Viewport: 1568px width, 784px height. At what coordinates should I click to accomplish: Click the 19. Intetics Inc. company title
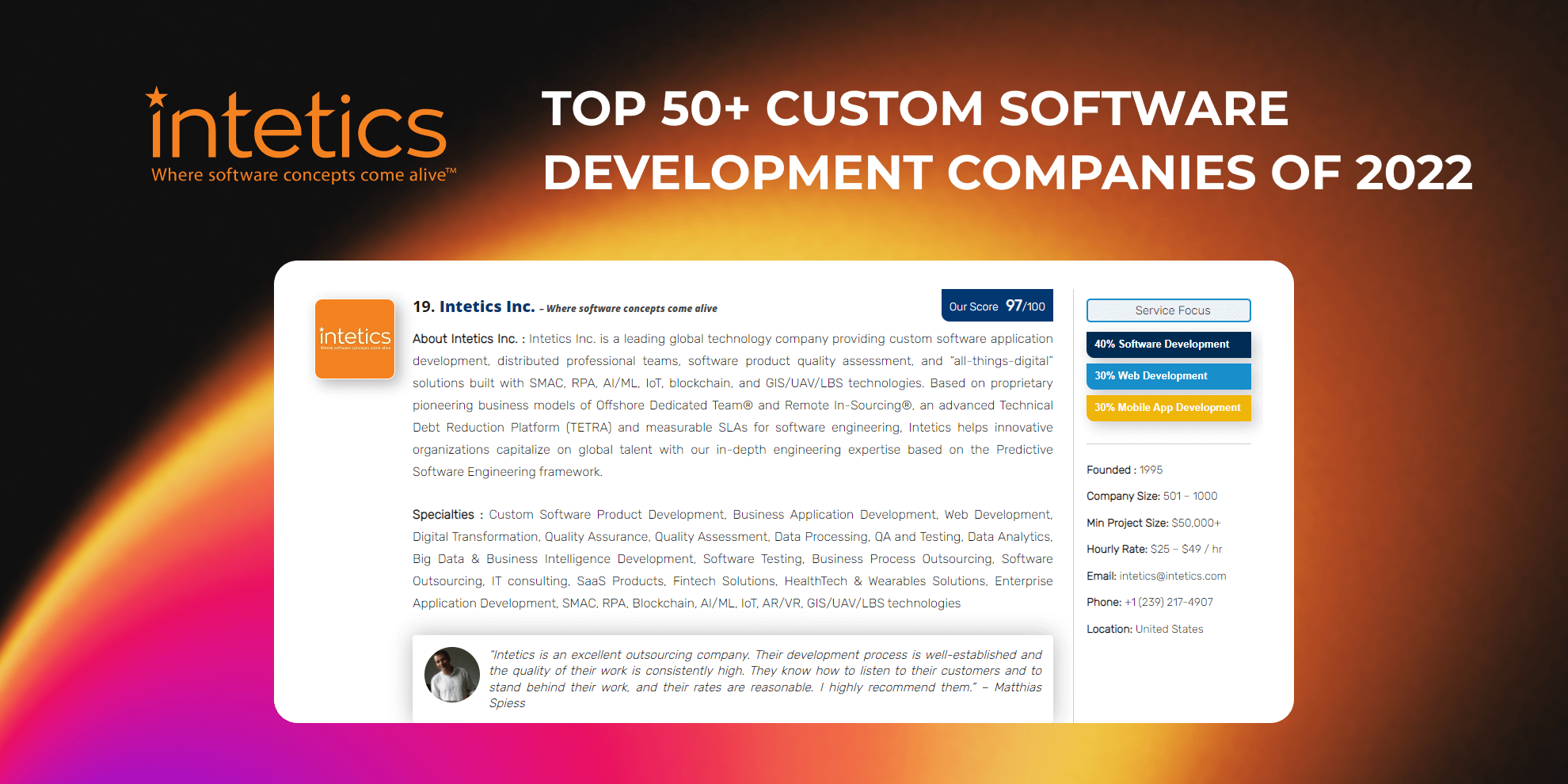[474, 306]
